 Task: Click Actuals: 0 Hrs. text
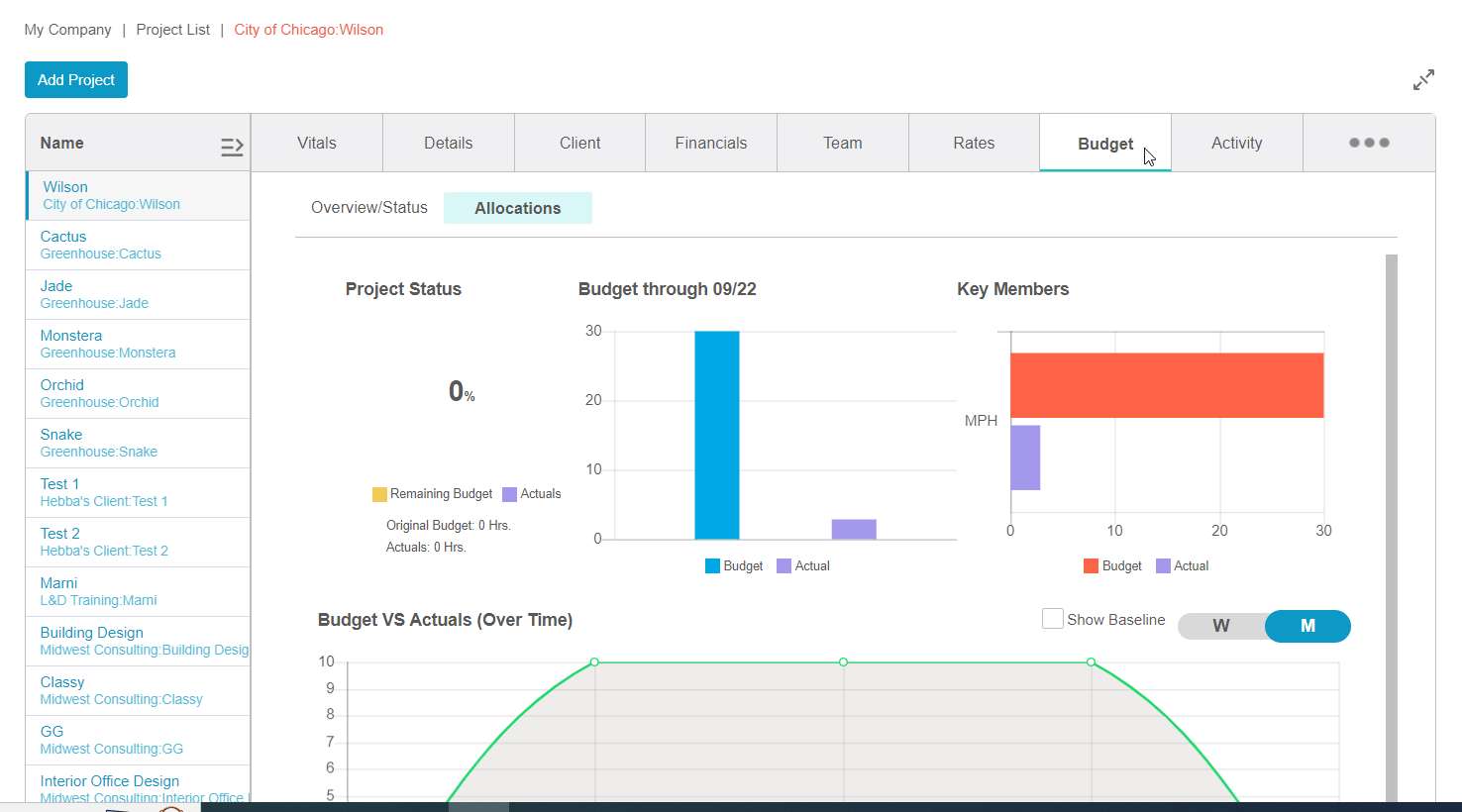(x=426, y=548)
